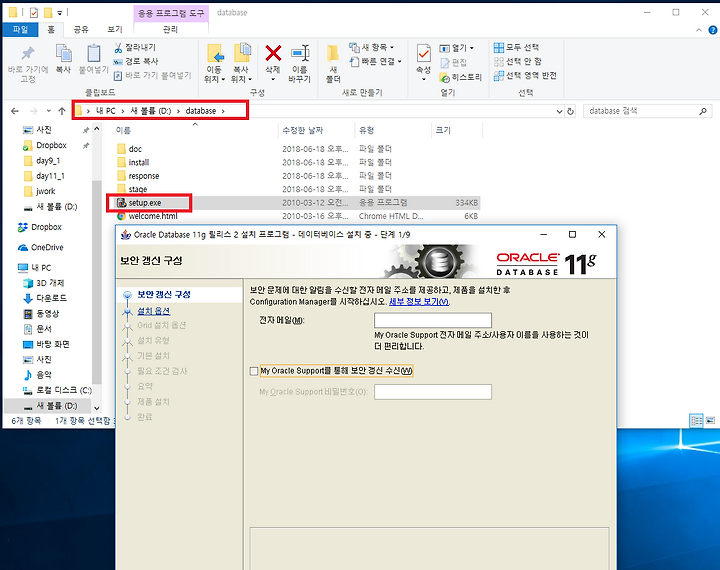Switch to the Home (홈) ribbon tab
Image resolution: width=720 pixels, height=570 pixels.
(x=51, y=29)
